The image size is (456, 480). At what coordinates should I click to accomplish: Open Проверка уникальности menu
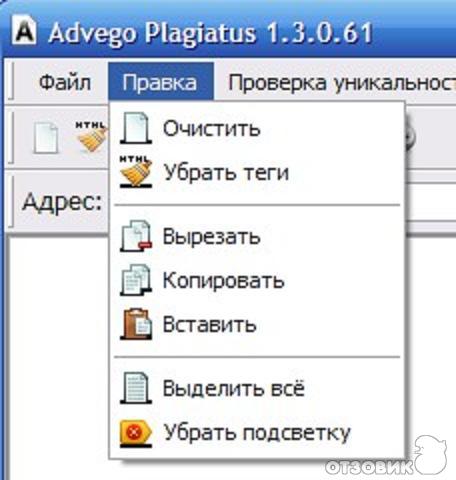tap(342, 82)
